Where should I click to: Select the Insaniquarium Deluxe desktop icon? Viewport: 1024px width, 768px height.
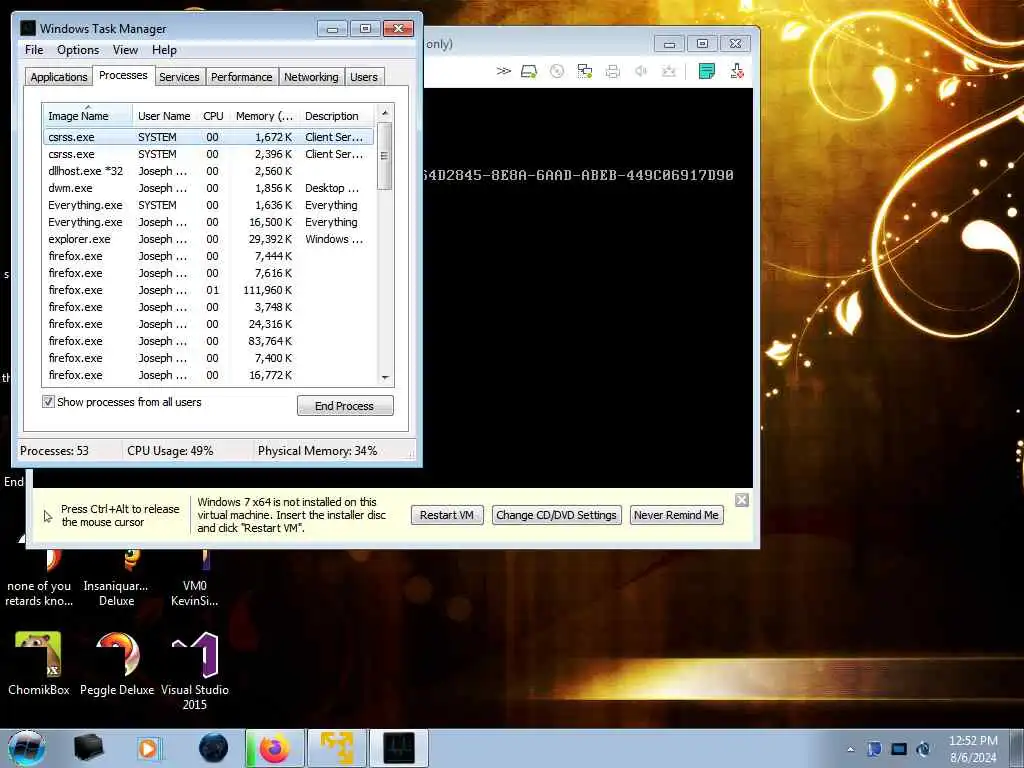[x=116, y=579]
